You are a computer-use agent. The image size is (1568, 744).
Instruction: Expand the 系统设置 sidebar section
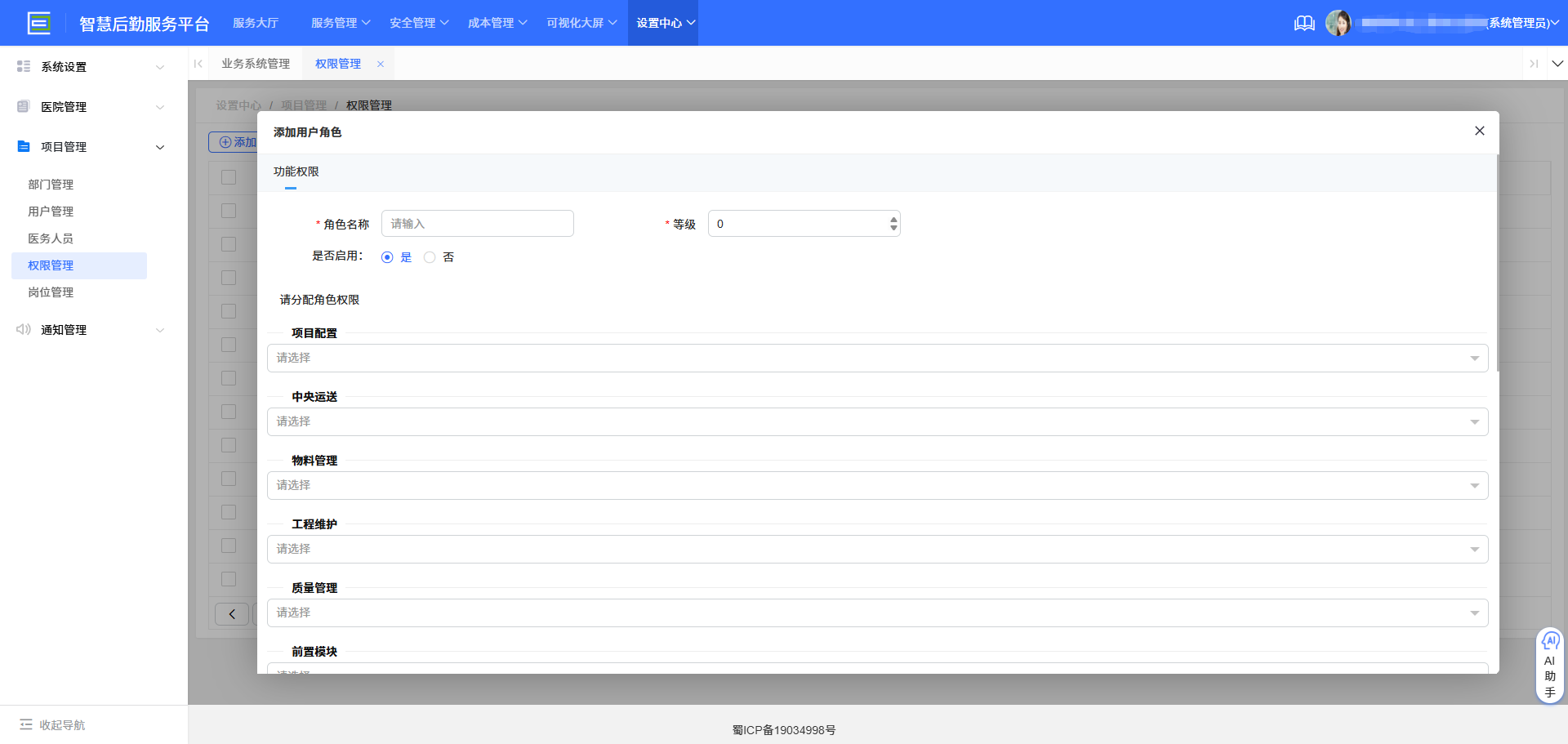tap(90, 67)
